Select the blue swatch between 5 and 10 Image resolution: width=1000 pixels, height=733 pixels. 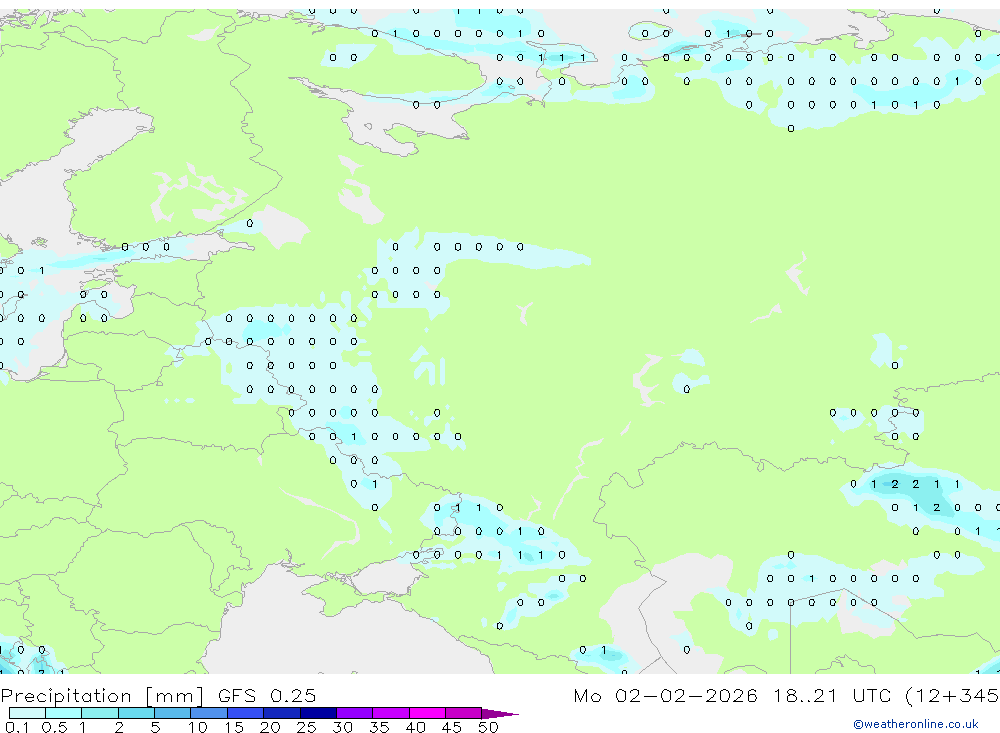click(173, 713)
